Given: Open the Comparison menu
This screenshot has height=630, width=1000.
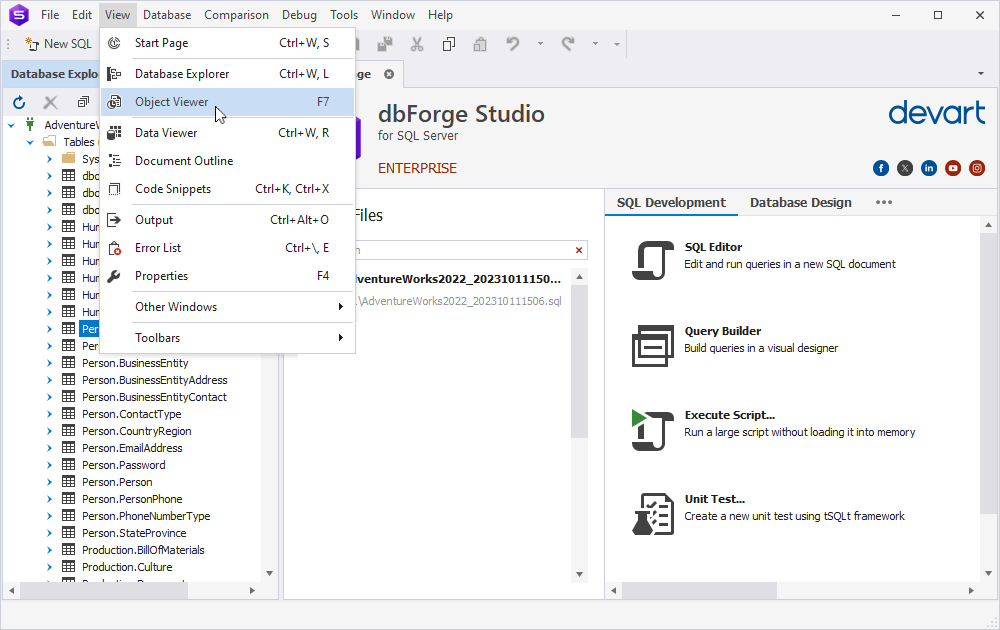Looking at the screenshot, I should pos(236,15).
